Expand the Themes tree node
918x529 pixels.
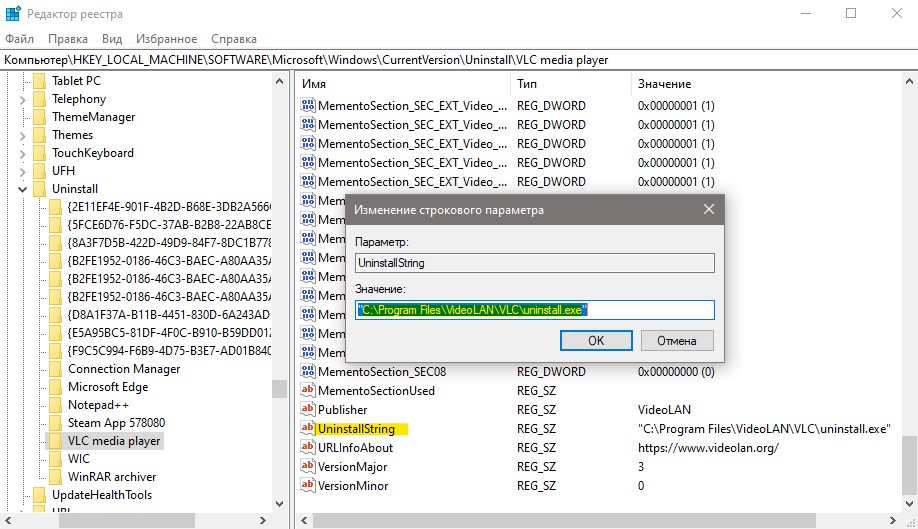point(22,136)
